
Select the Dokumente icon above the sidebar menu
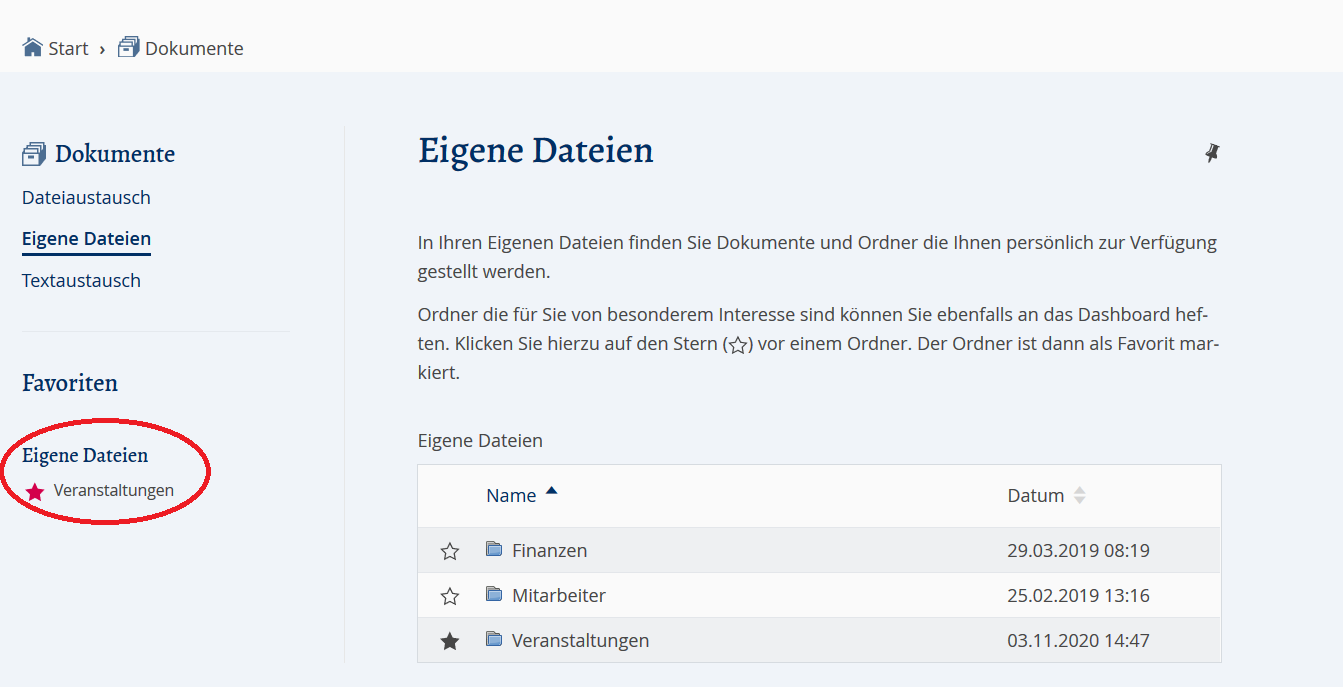tap(34, 152)
